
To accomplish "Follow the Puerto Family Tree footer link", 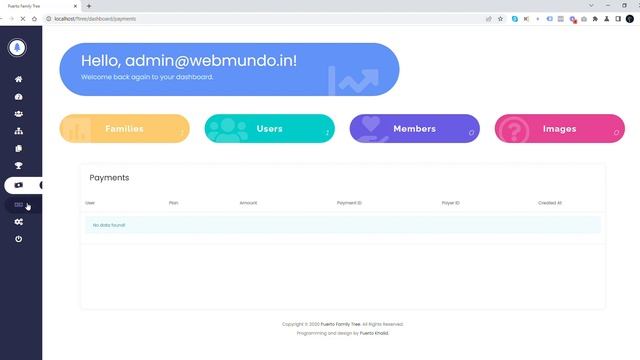I will [x=340, y=324].
